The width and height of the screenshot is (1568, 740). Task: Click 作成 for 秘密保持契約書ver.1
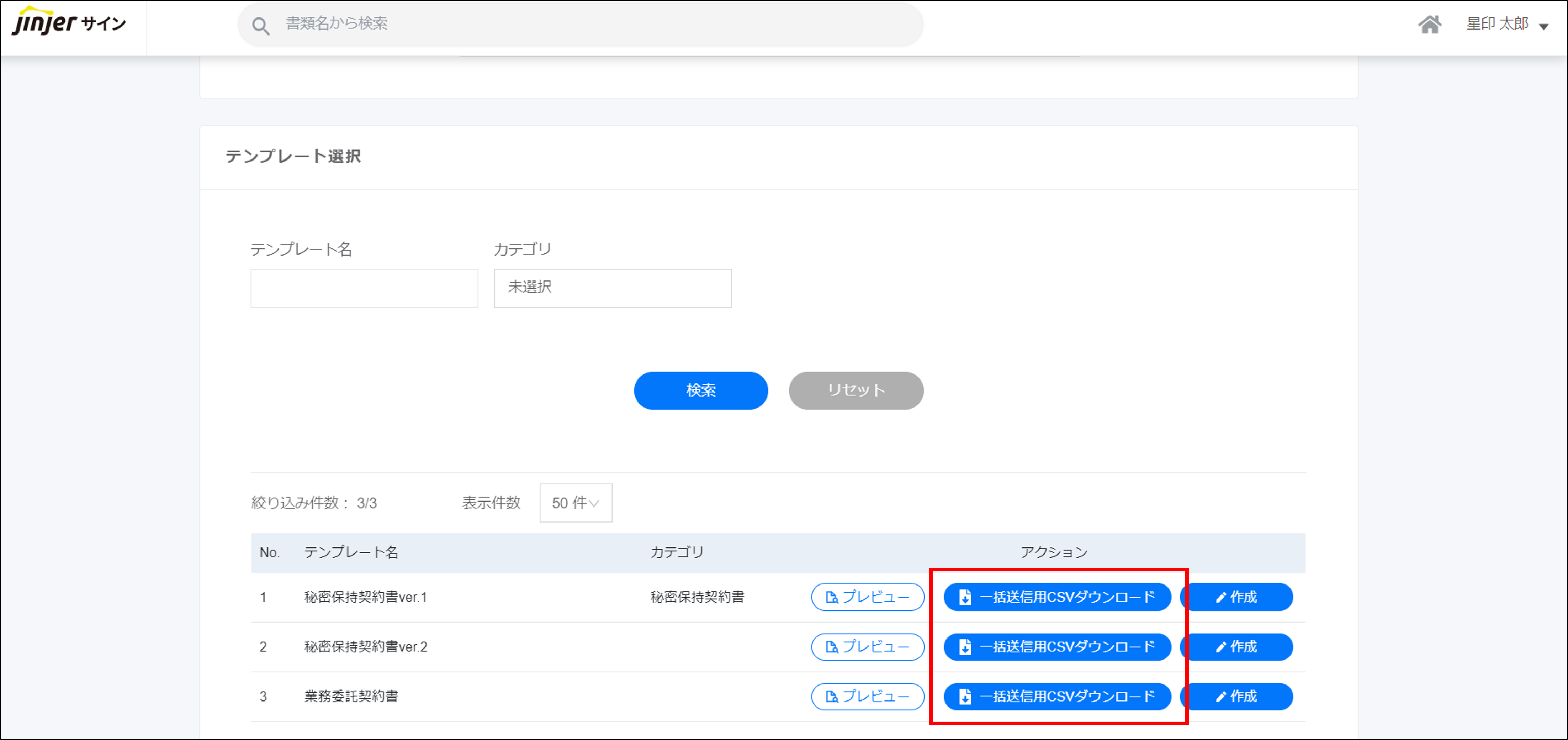tap(1236, 597)
